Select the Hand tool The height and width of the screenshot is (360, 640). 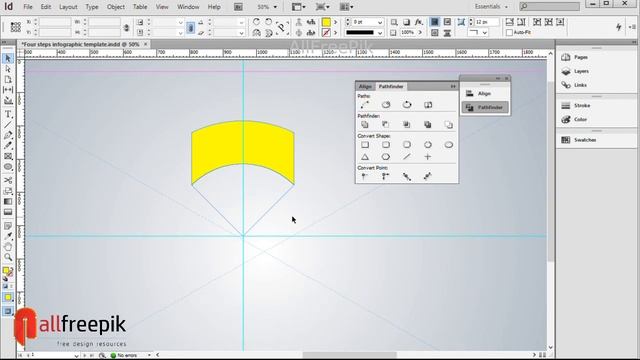click(8, 247)
